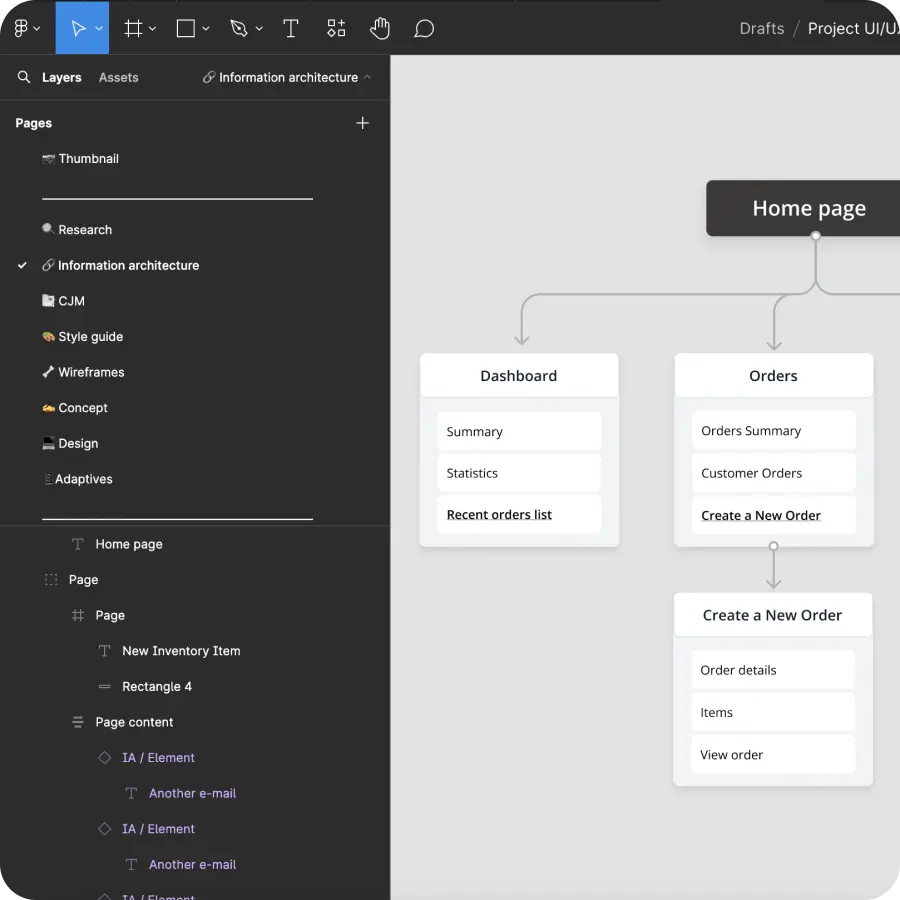Select the Text tool
900x900 pixels.
point(291,28)
